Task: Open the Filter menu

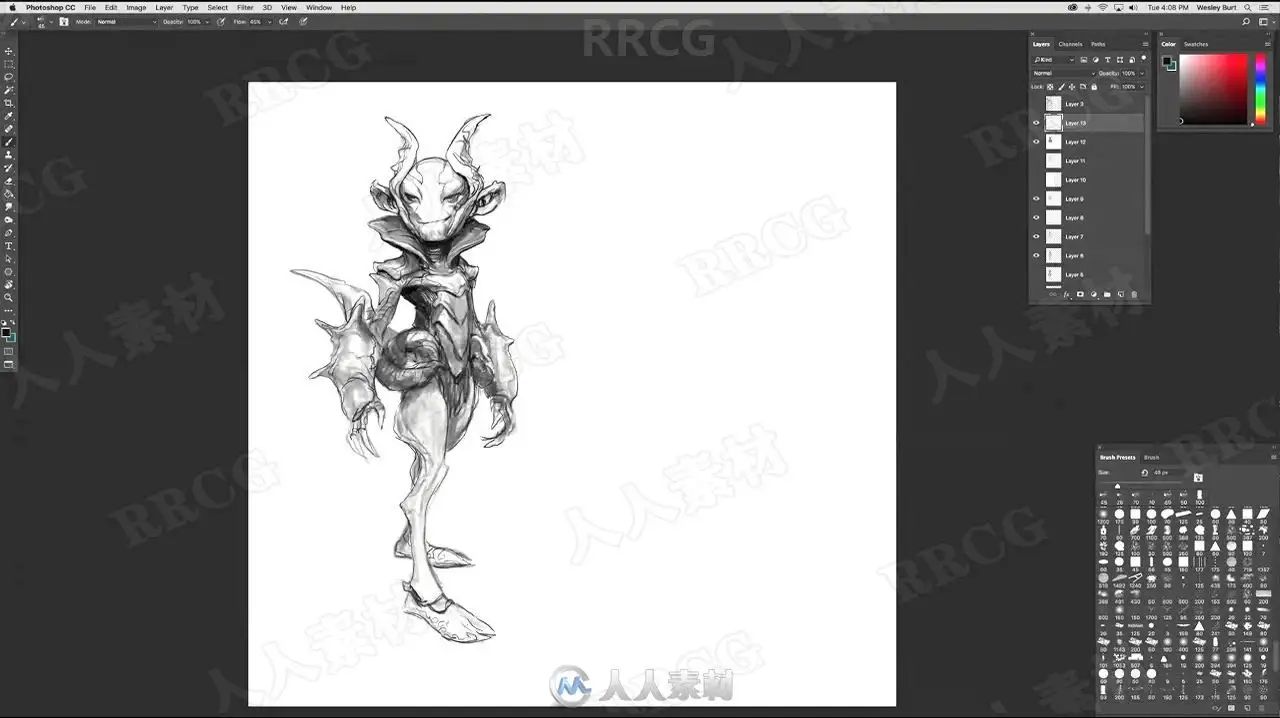Action: [245, 7]
